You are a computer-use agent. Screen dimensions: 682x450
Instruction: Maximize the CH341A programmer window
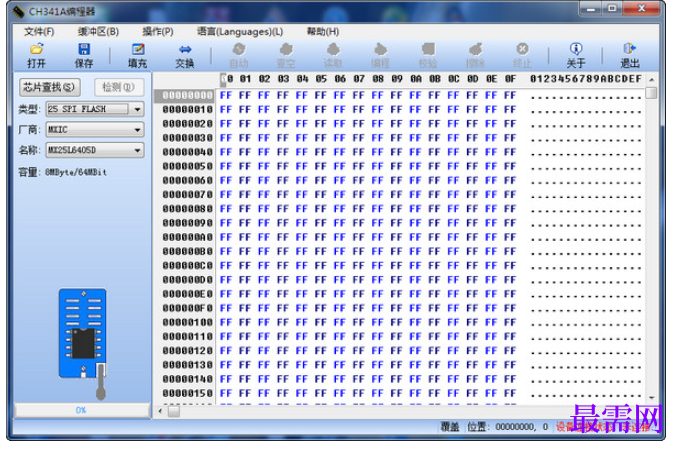pos(612,9)
